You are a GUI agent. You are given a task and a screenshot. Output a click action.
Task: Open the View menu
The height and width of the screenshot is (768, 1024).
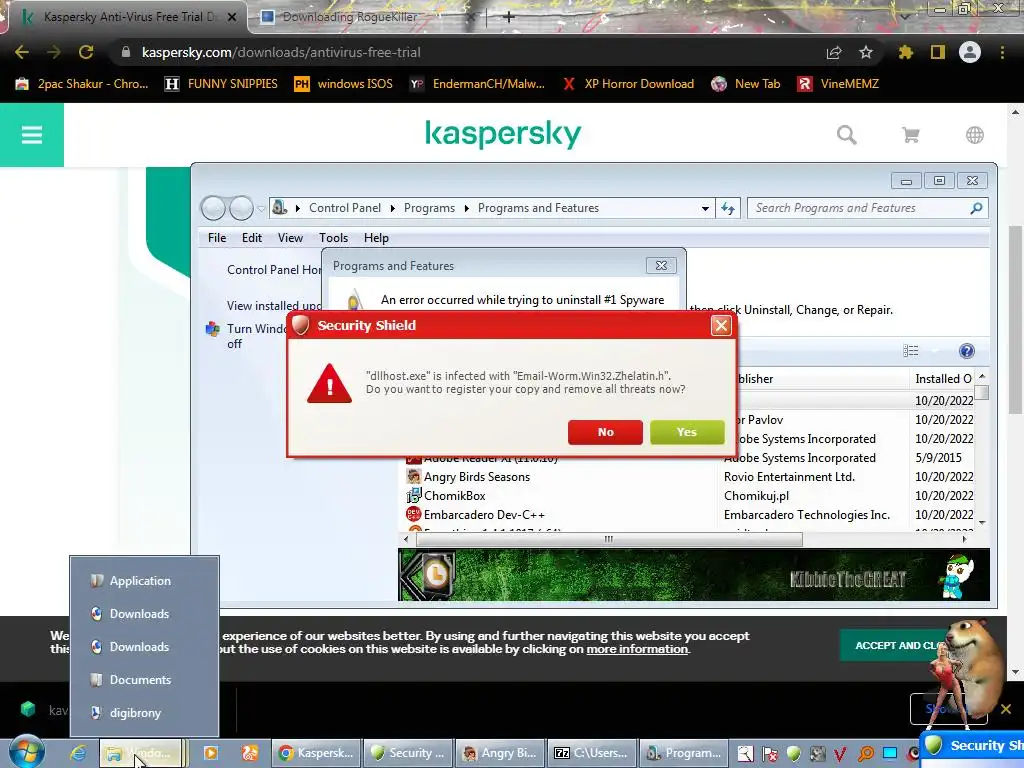(x=290, y=238)
